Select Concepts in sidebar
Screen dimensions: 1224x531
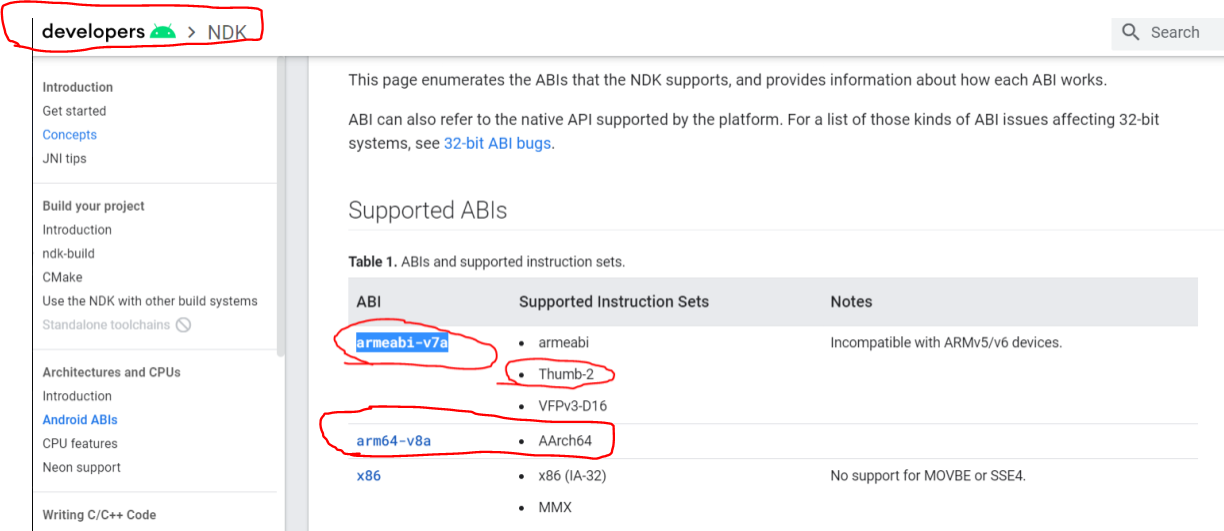tap(69, 135)
